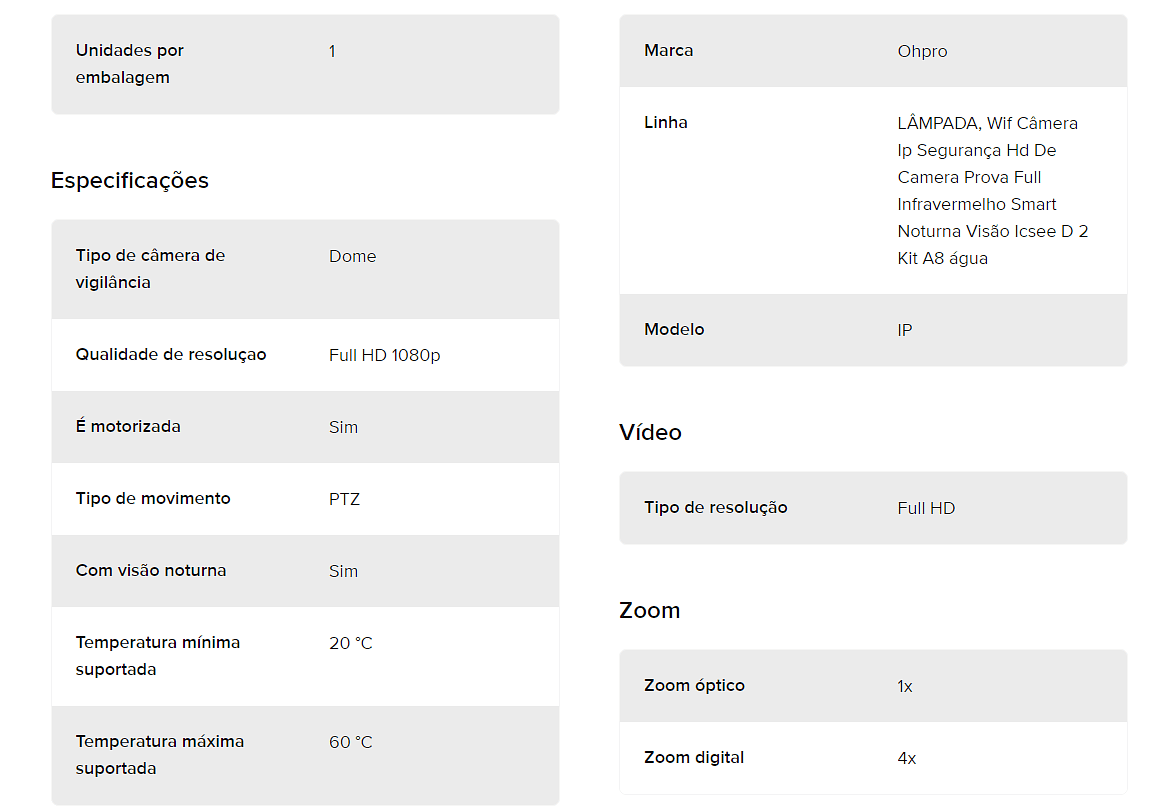Click the 4x Zoom digital value

(906, 758)
